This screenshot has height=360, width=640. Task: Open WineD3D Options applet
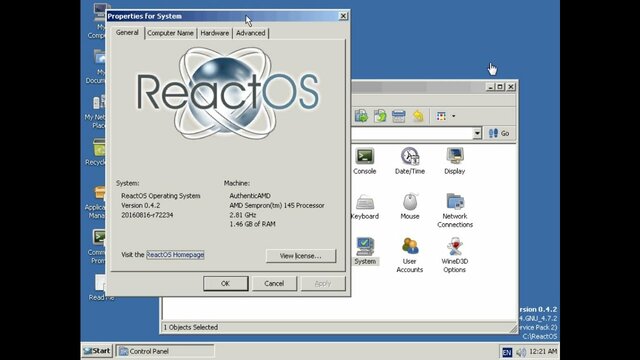pyautogui.click(x=454, y=255)
